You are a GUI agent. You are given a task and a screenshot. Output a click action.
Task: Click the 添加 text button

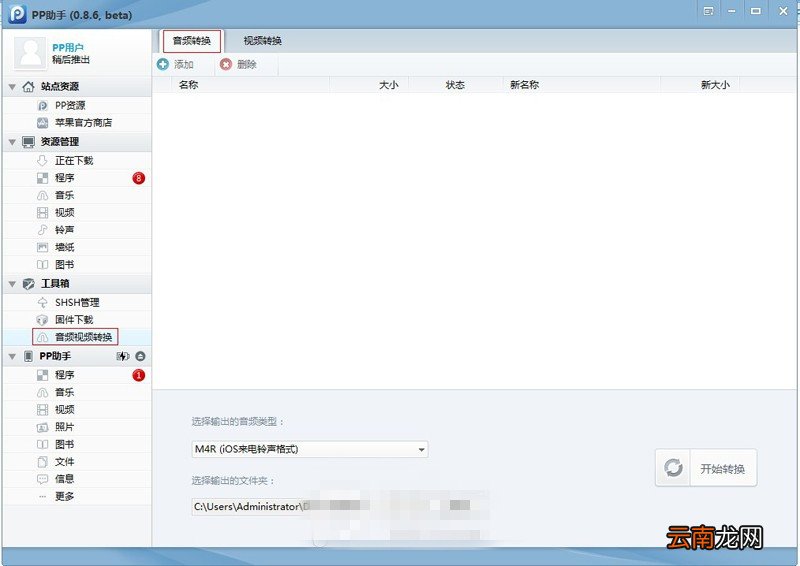184,64
